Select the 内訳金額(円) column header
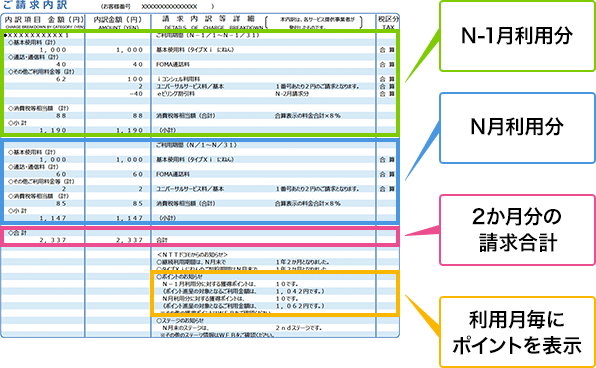 pos(118,22)
